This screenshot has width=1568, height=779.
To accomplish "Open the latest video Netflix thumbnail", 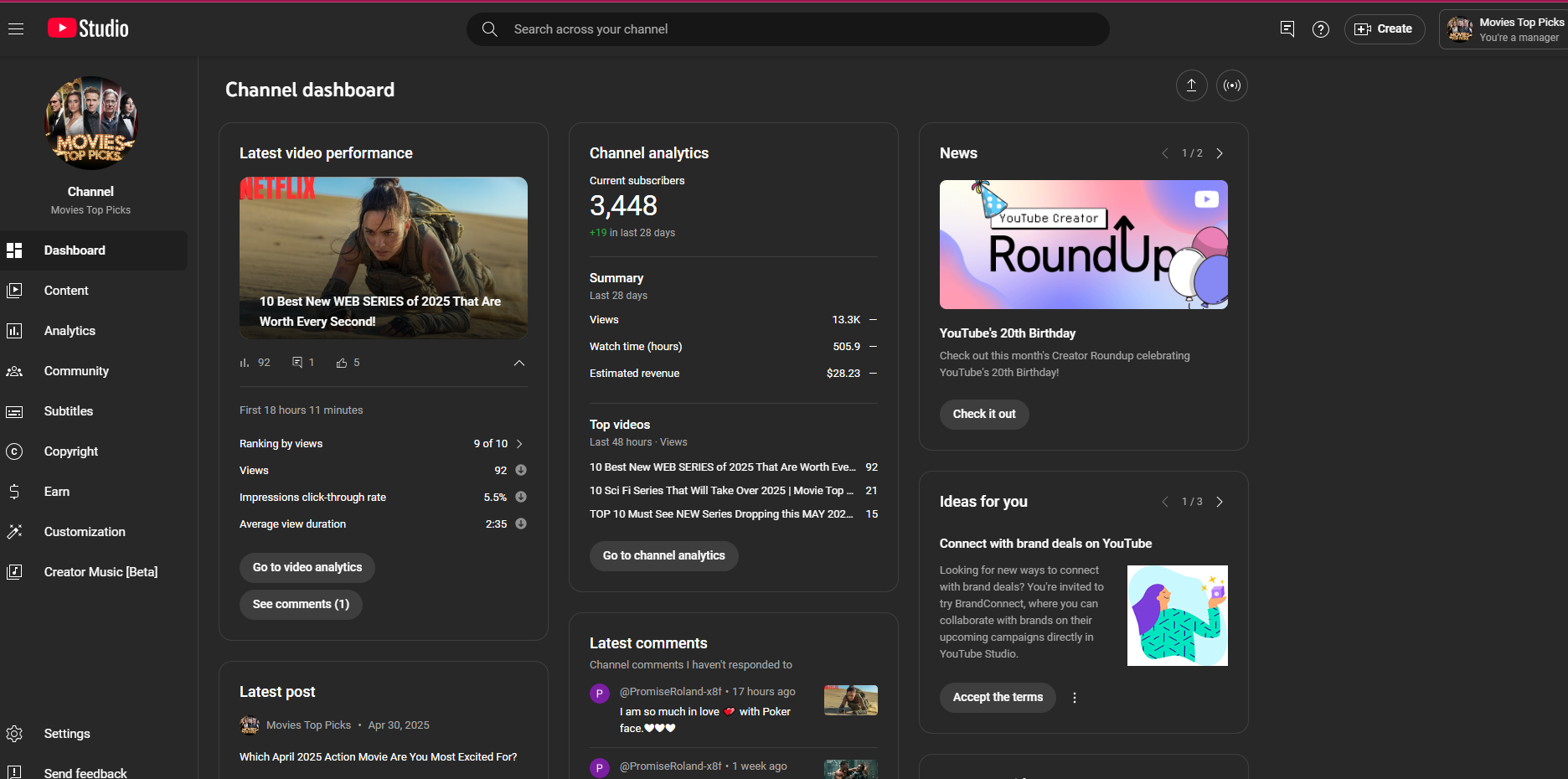I will pyautogui.click(x=384, y=258).
